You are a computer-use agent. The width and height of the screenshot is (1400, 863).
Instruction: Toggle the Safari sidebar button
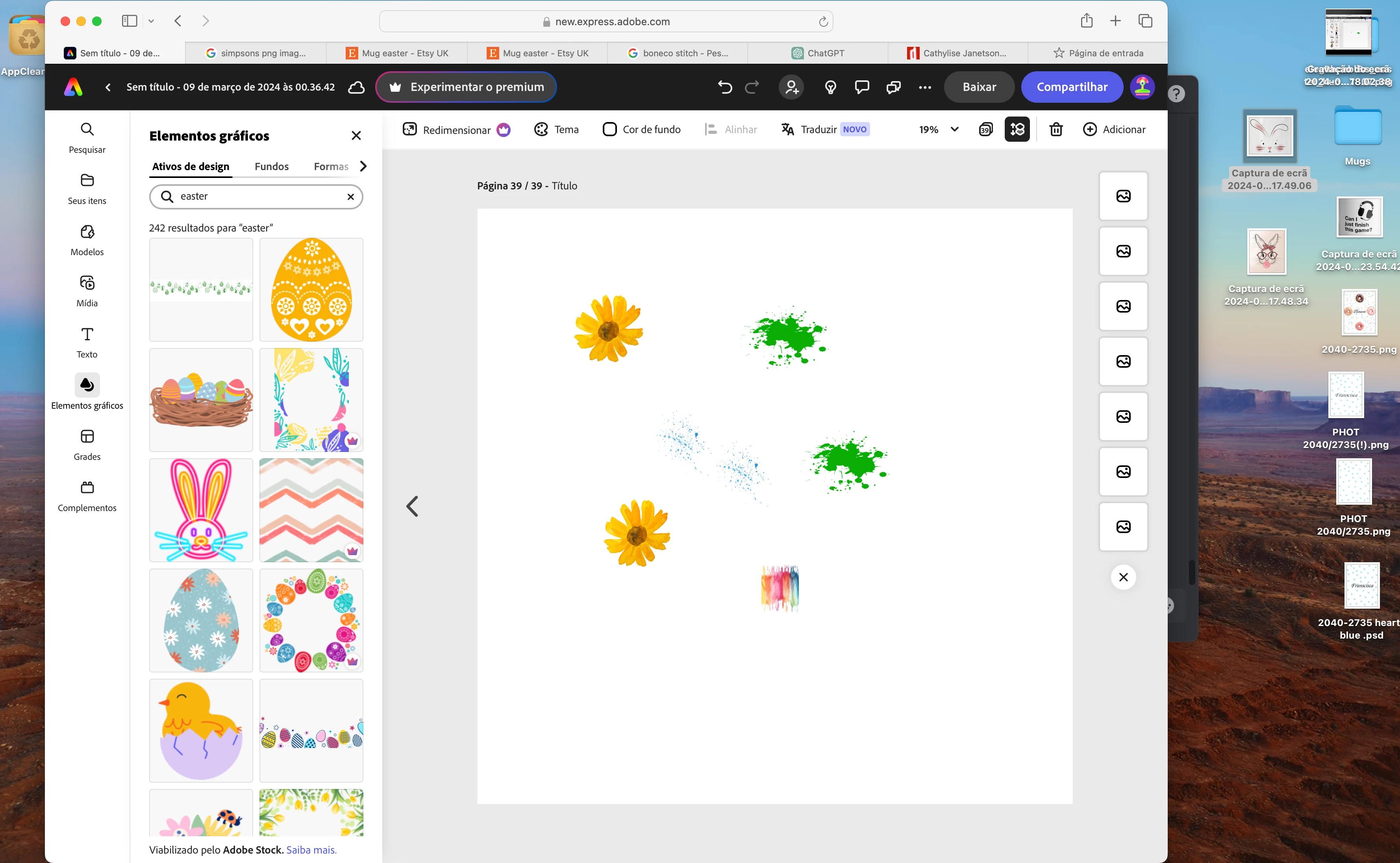click(130, 21)
